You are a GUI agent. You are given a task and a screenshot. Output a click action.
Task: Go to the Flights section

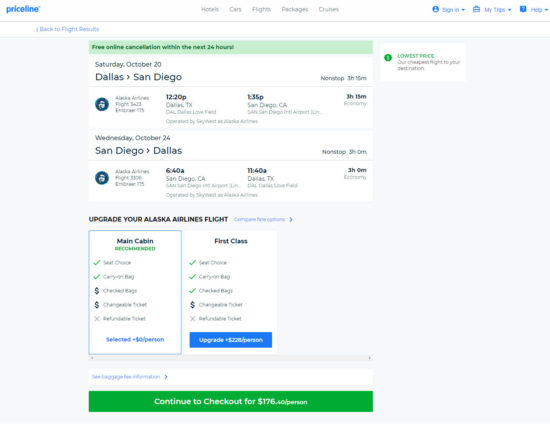coord(261,9)
